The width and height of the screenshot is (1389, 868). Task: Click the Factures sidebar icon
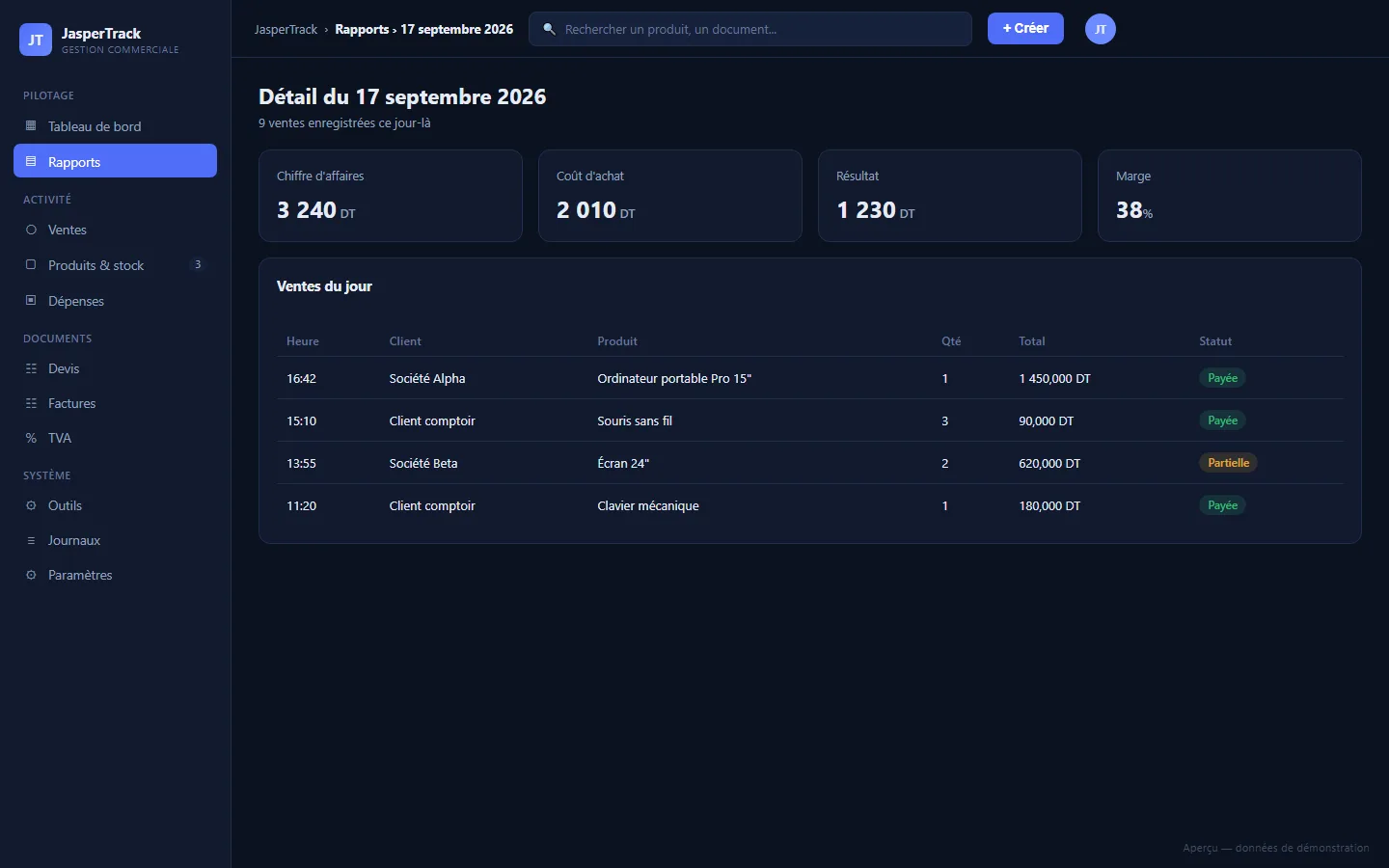click(x=31, y=403)
